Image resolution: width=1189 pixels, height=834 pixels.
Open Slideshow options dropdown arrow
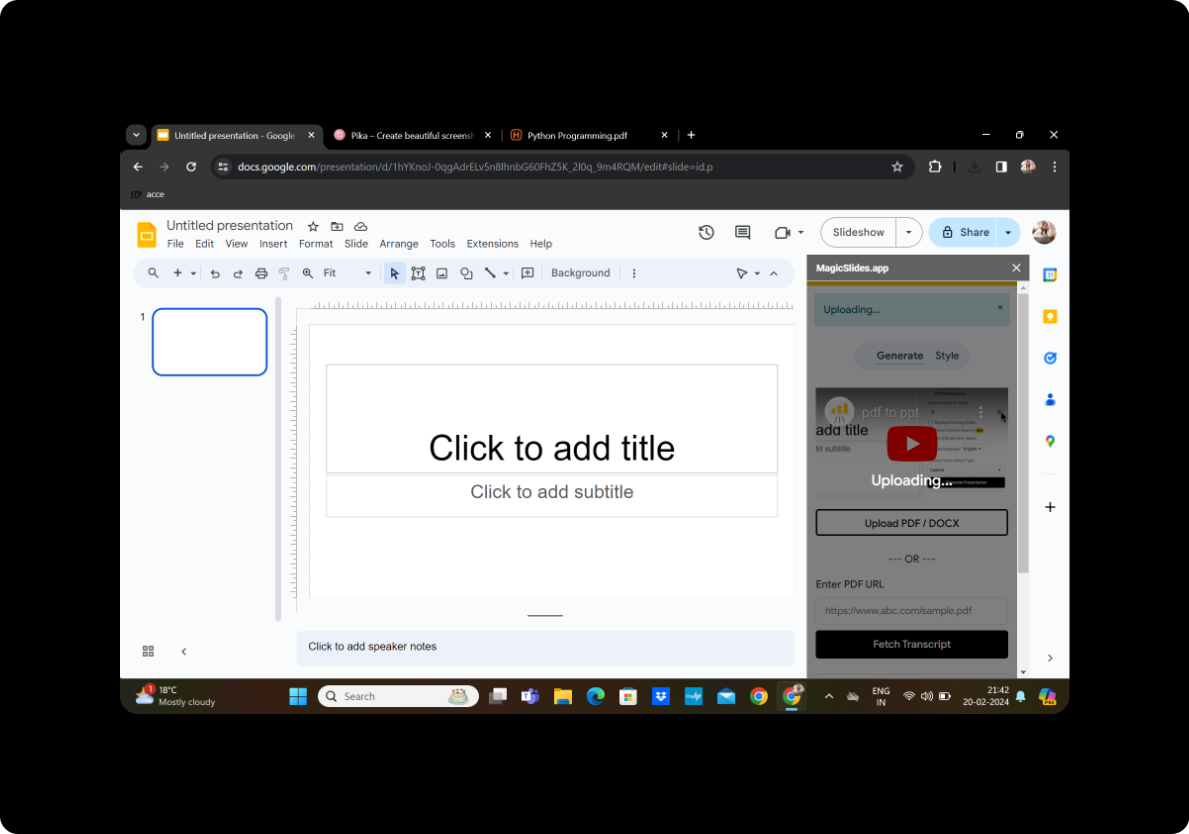pyautogui.click(x=908, y=233)
